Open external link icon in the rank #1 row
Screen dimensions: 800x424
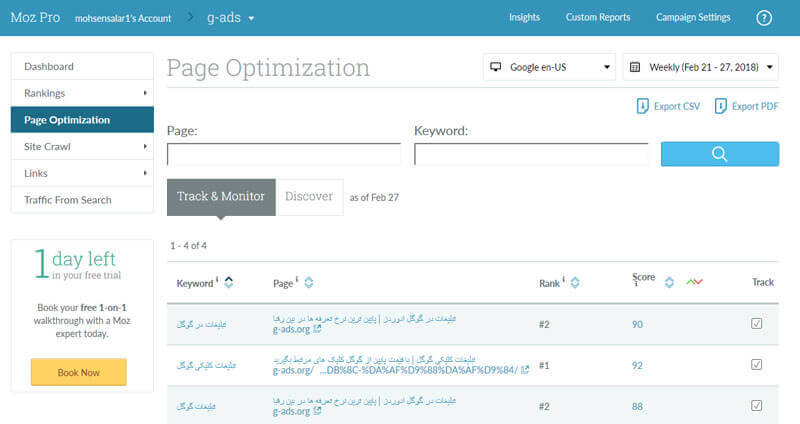point(524,370)
